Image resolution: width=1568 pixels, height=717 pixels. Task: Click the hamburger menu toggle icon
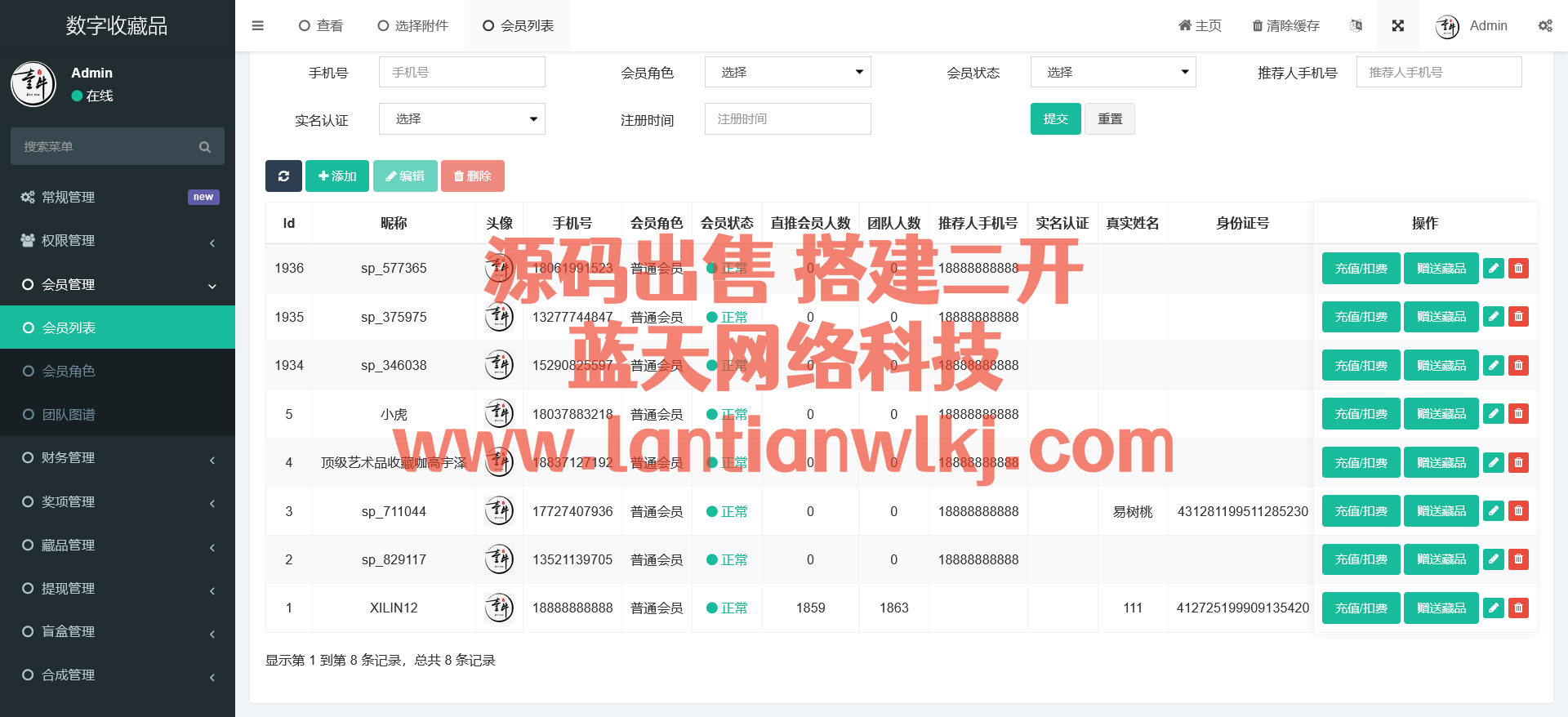pos(257,26)
